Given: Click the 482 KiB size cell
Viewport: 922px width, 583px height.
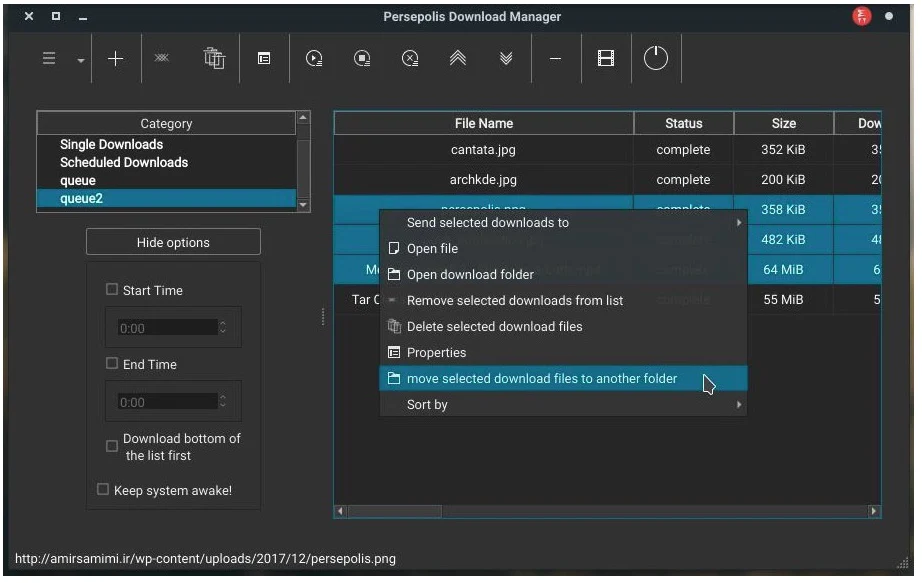Looking at the screenshot, I should tap(783, 240).
